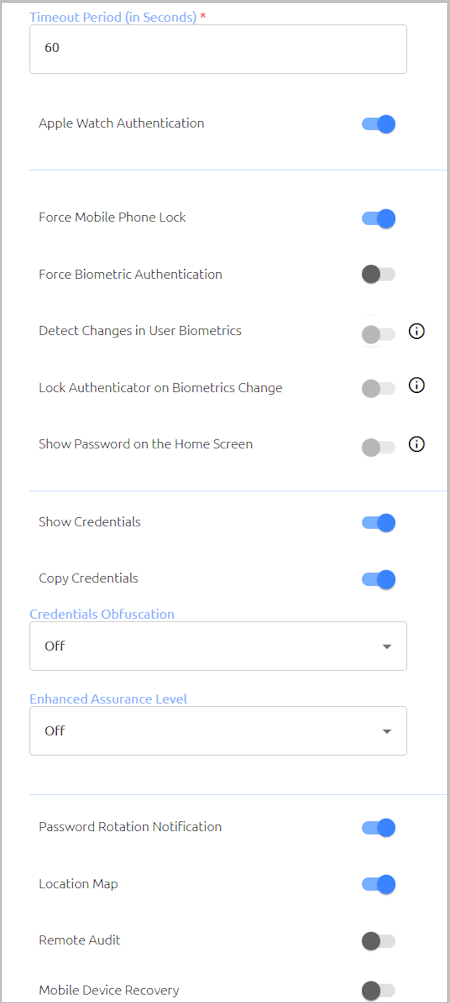Viewport: 450px width, 1003px height.
Task: Turn off Force Mobile Phone Lock
Action: click(x=378, y=218)
